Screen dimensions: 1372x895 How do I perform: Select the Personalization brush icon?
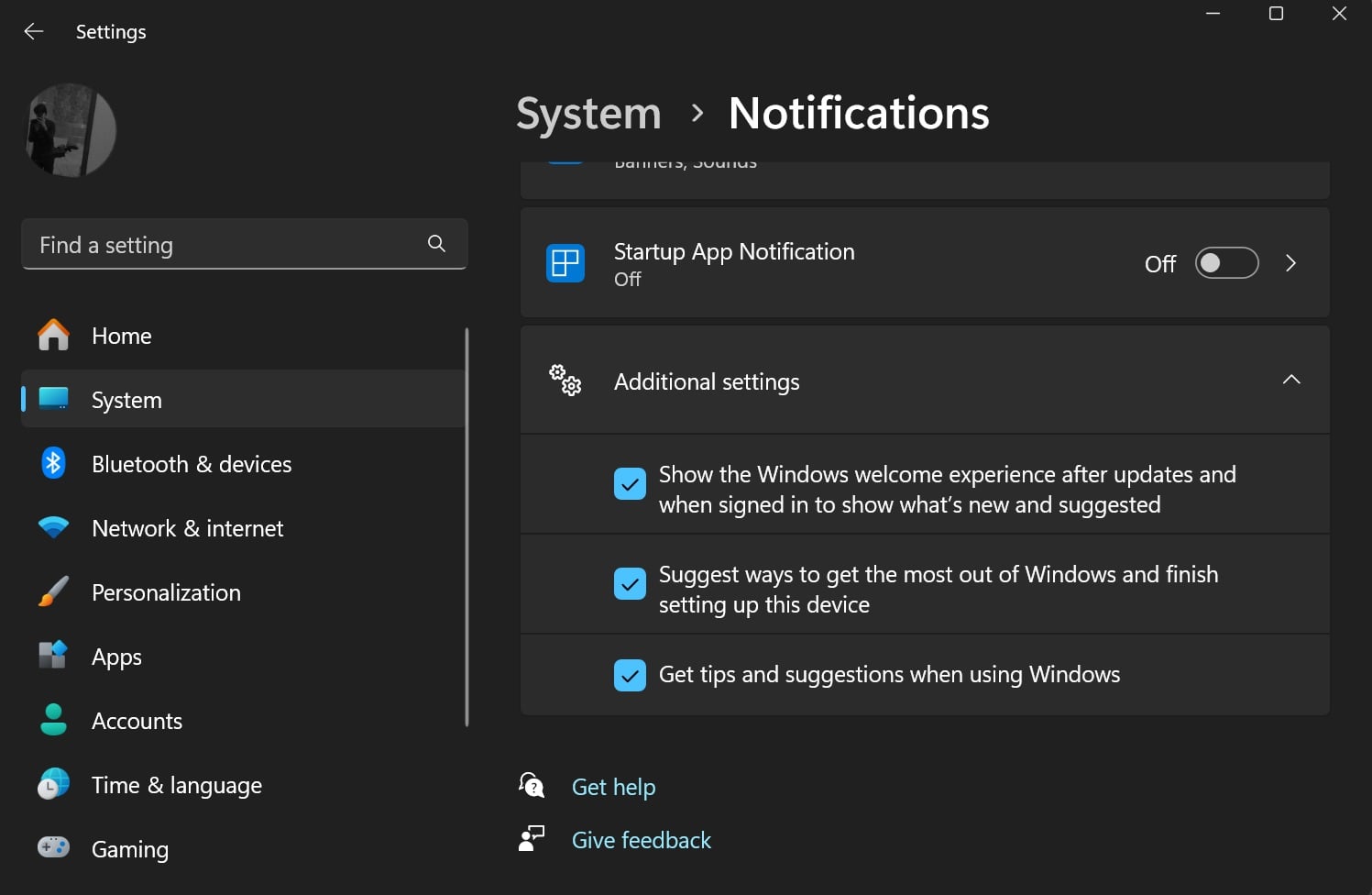pos(53,591)
